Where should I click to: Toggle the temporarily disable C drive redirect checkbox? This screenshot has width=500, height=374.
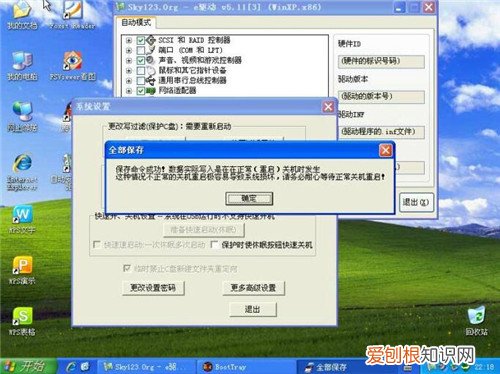click(x=126, y=268)
